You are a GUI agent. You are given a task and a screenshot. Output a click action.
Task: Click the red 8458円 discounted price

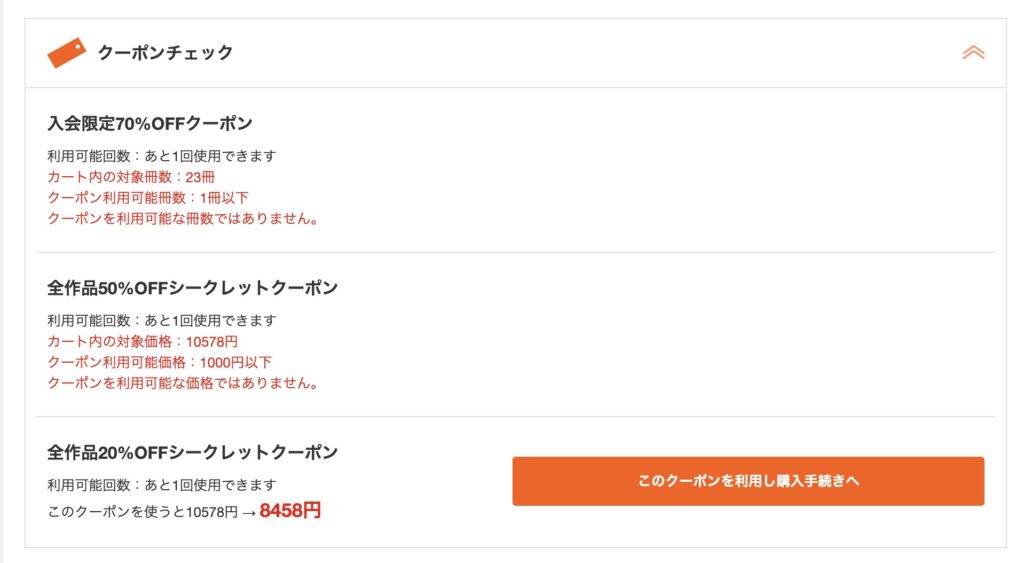[290, 511]
